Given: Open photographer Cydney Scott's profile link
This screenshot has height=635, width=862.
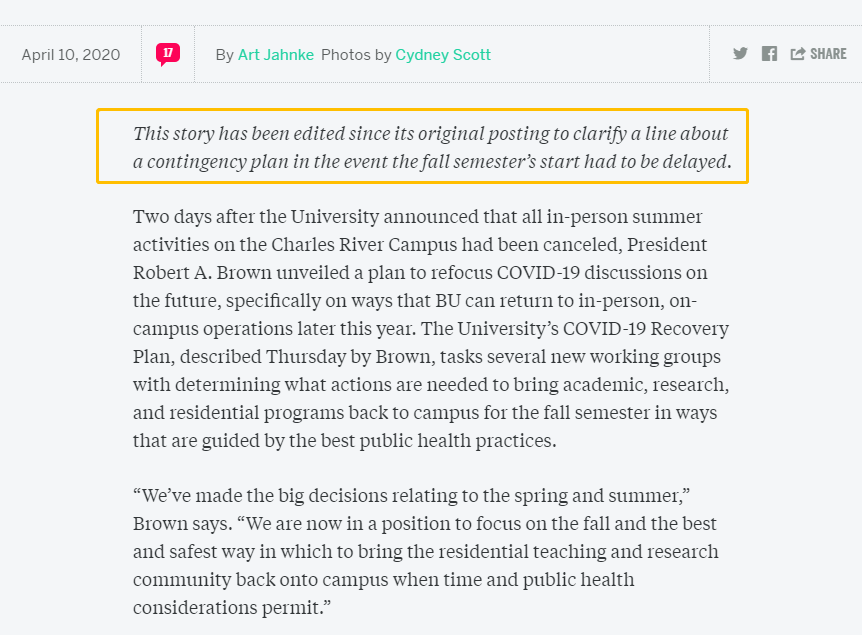Looking at the screenshot, I should click(443, 55).
